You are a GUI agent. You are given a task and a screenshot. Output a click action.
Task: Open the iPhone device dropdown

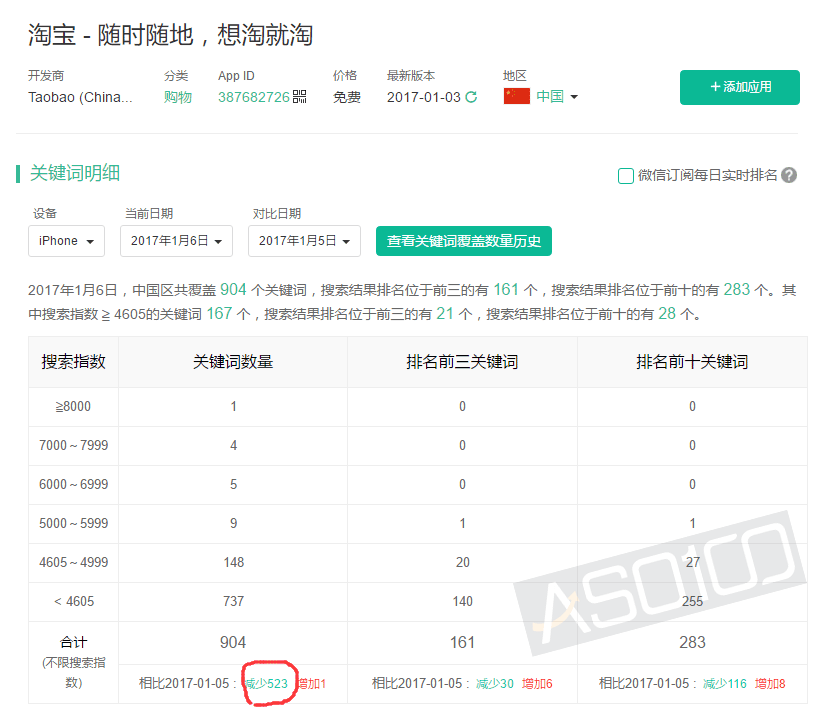[66, 241]
